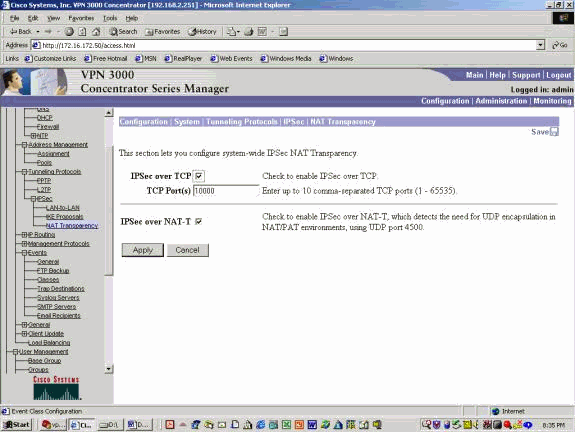The height and width of the screenshot is (432, 575).
Task: Toggle the IPSec over NAT-T checkbox
Action: pos(198,222)
